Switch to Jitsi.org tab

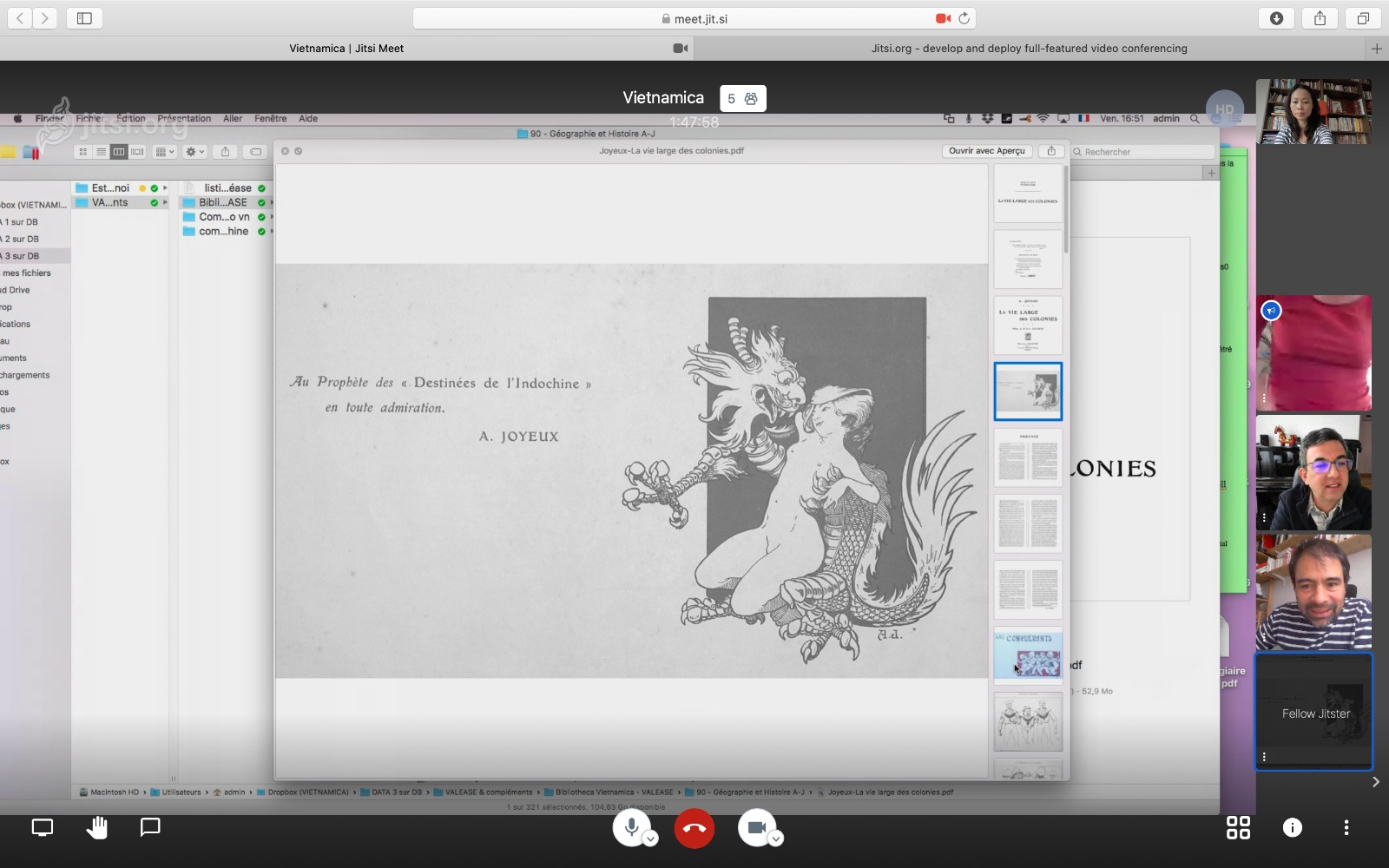[x=1029, y=49]
